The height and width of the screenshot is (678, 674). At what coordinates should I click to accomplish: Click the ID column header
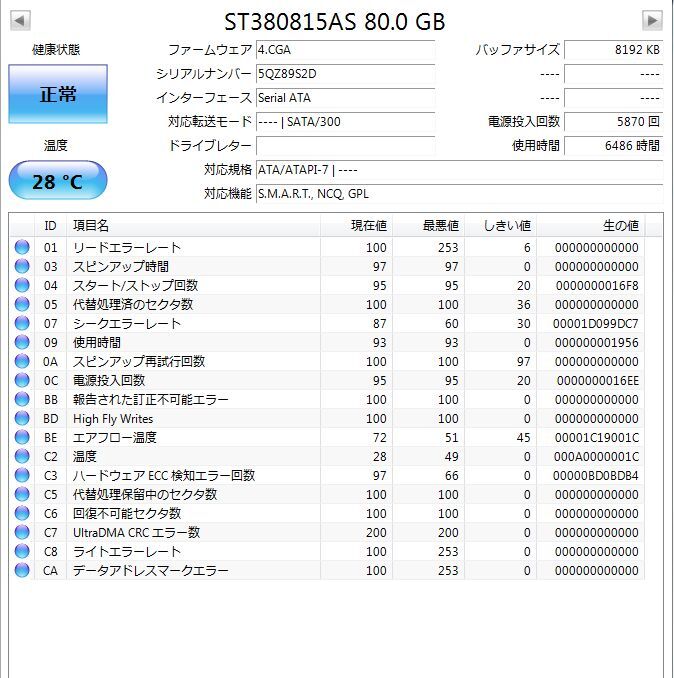(x=51, y=225)
